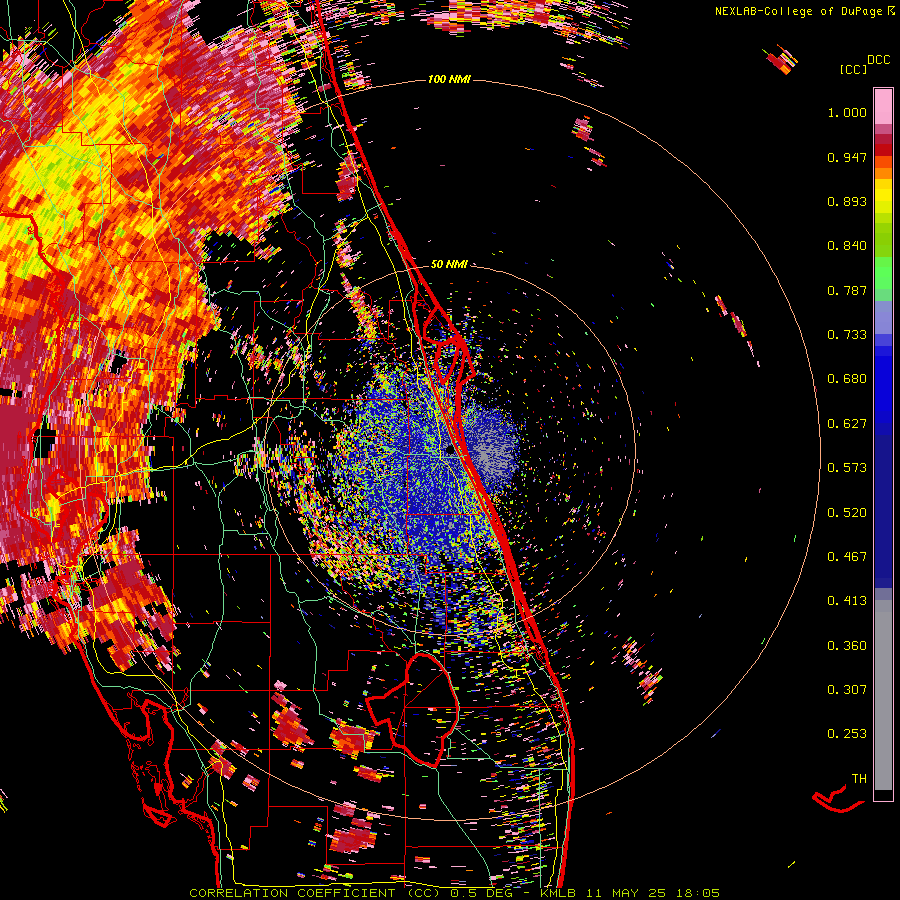Pick the bright green color bar segment
The width and height of the screenshot is (900, 900).
click(883, 273)
